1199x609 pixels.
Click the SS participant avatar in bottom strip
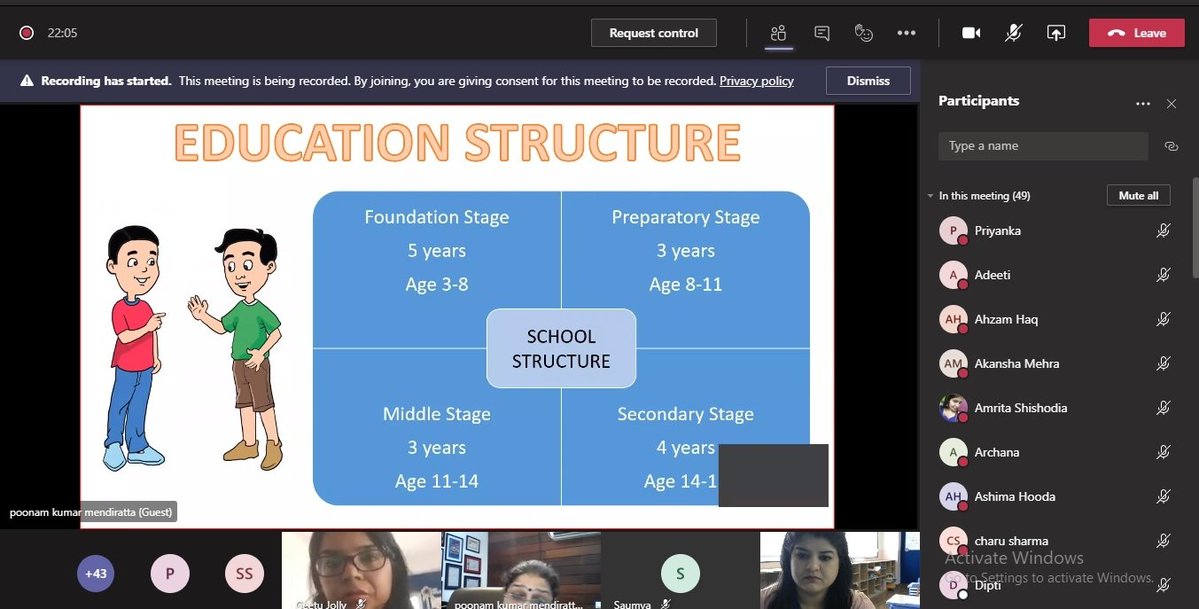coord(244,573)
